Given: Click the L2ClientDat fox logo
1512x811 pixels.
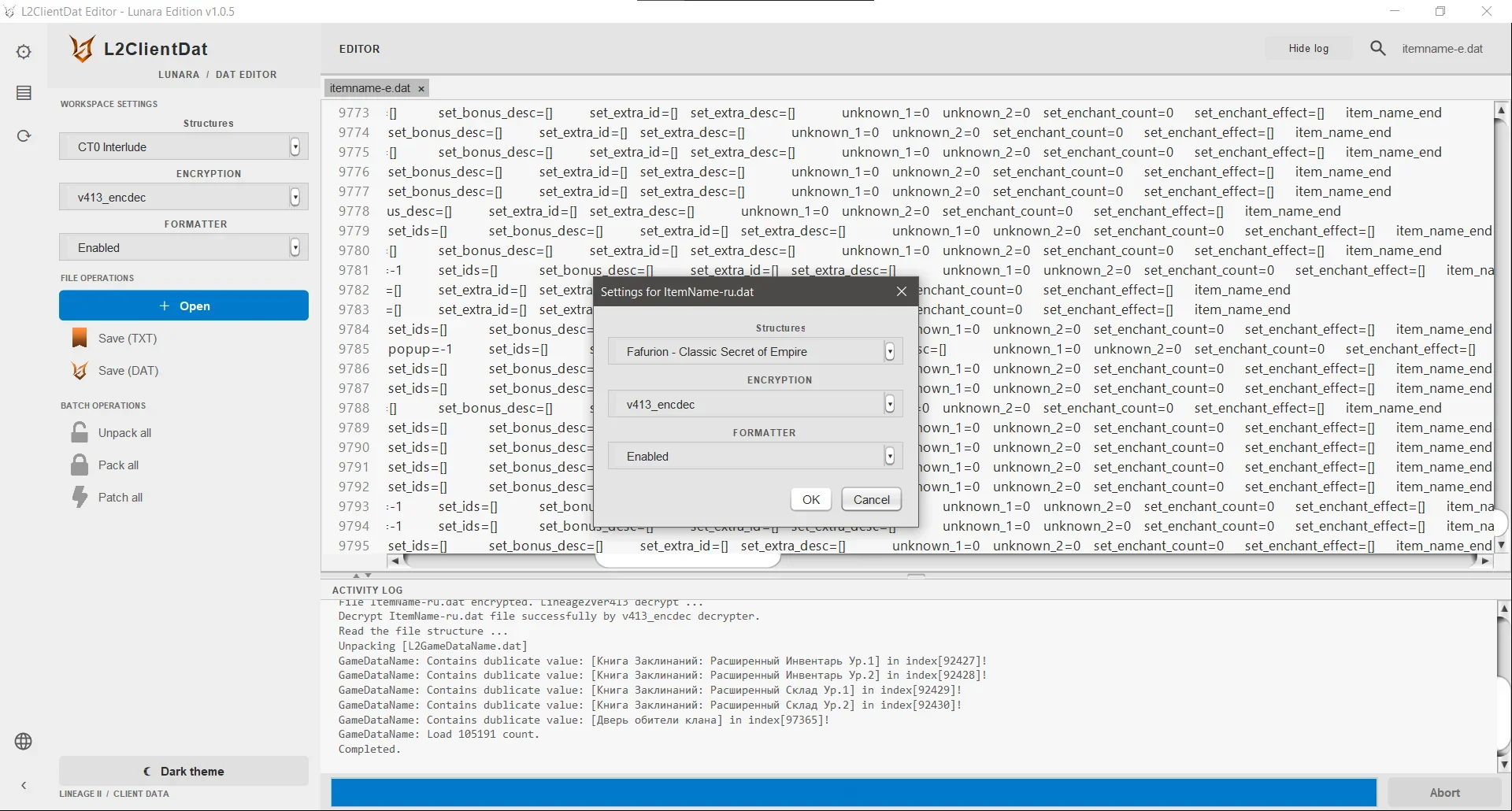Looking at the screenshot, I should [82, 49].
